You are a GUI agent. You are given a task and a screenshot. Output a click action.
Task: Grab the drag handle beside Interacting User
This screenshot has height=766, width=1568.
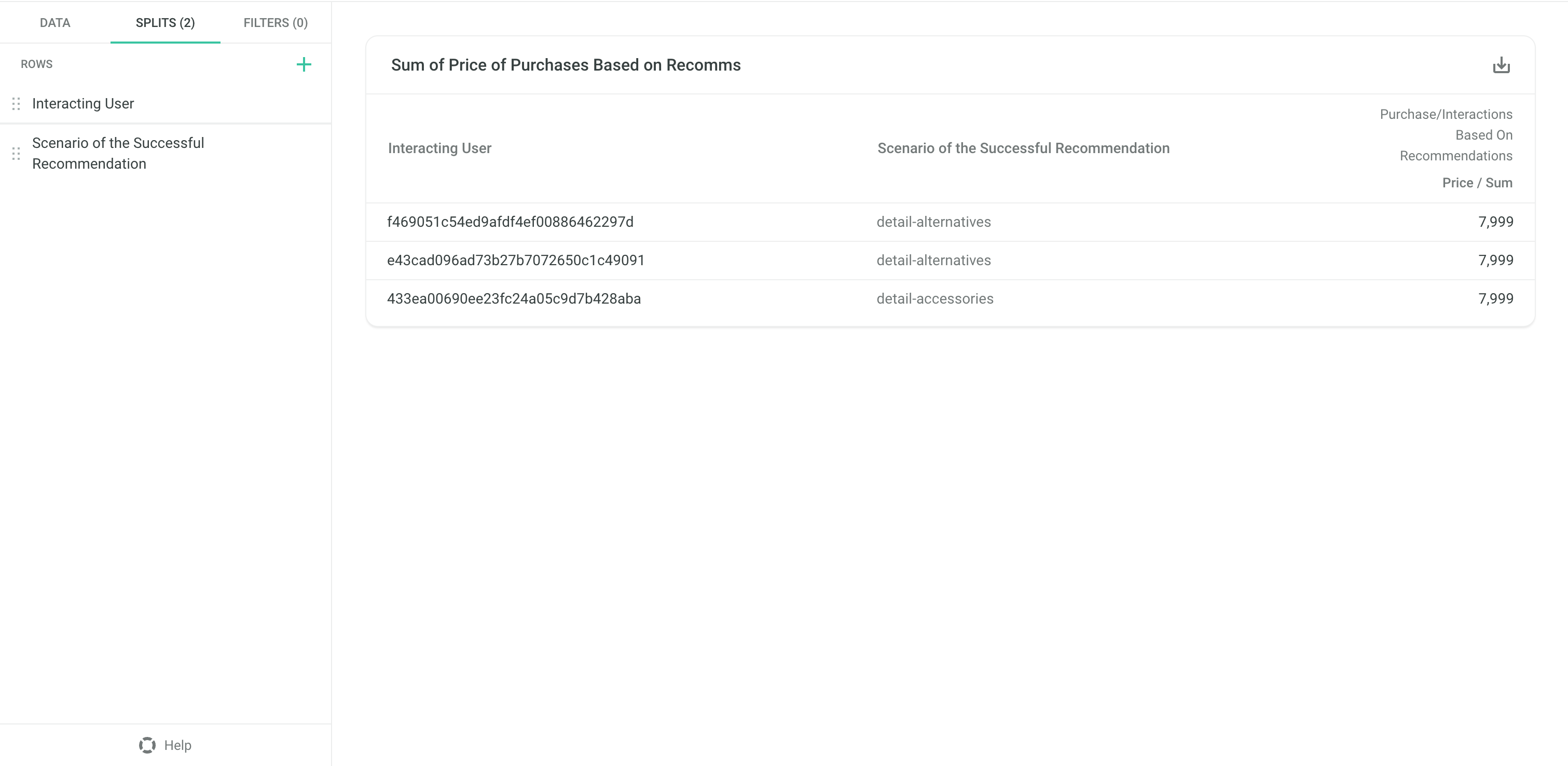17,103
